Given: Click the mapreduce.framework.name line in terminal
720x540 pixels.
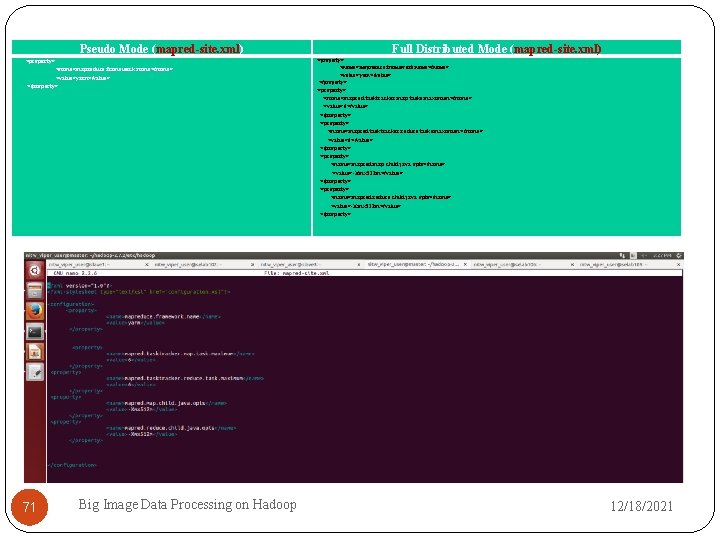Looking at the screenshot, I should [163, 317].
